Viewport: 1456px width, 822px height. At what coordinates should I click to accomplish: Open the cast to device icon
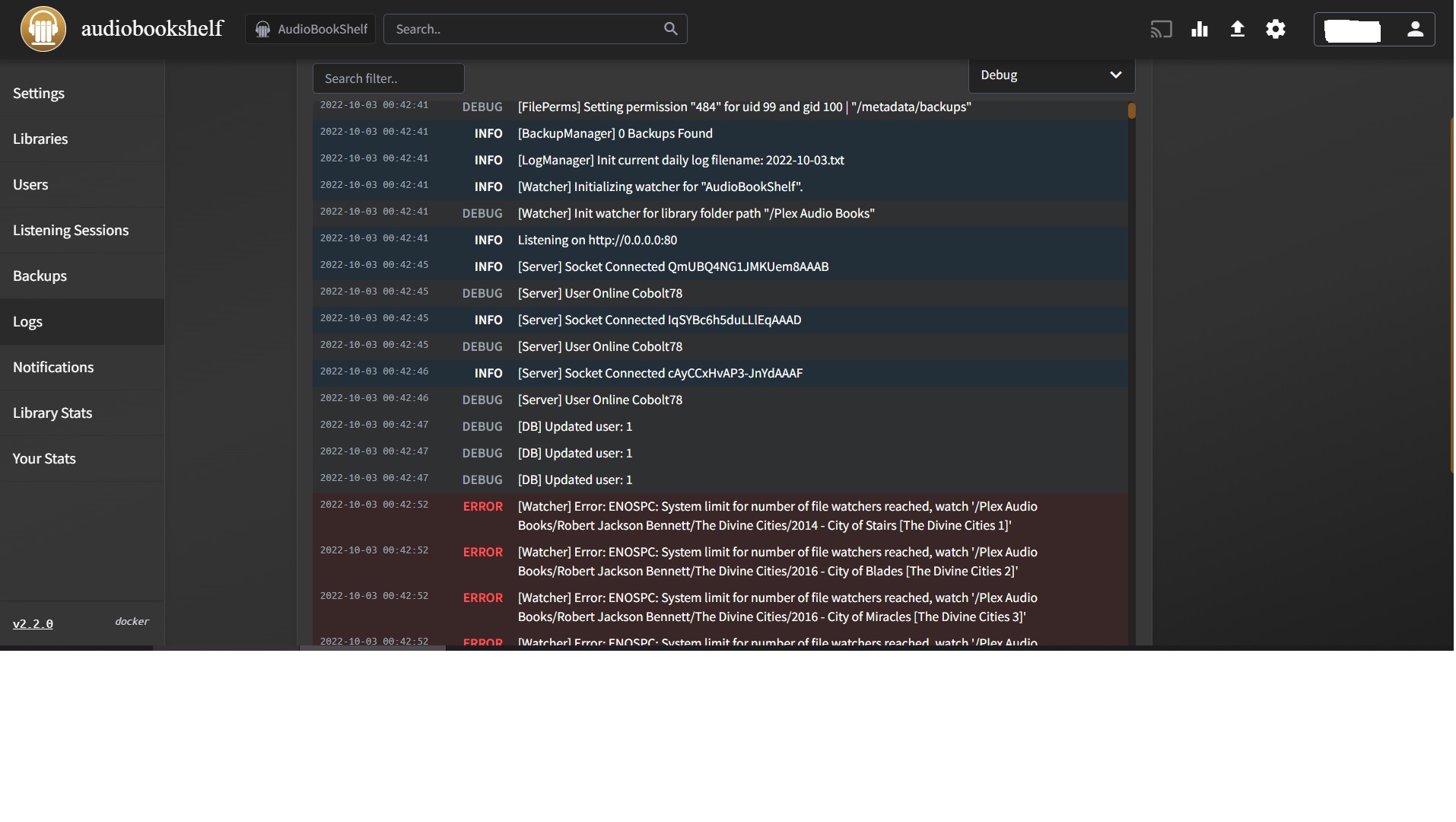[1161, 29]
